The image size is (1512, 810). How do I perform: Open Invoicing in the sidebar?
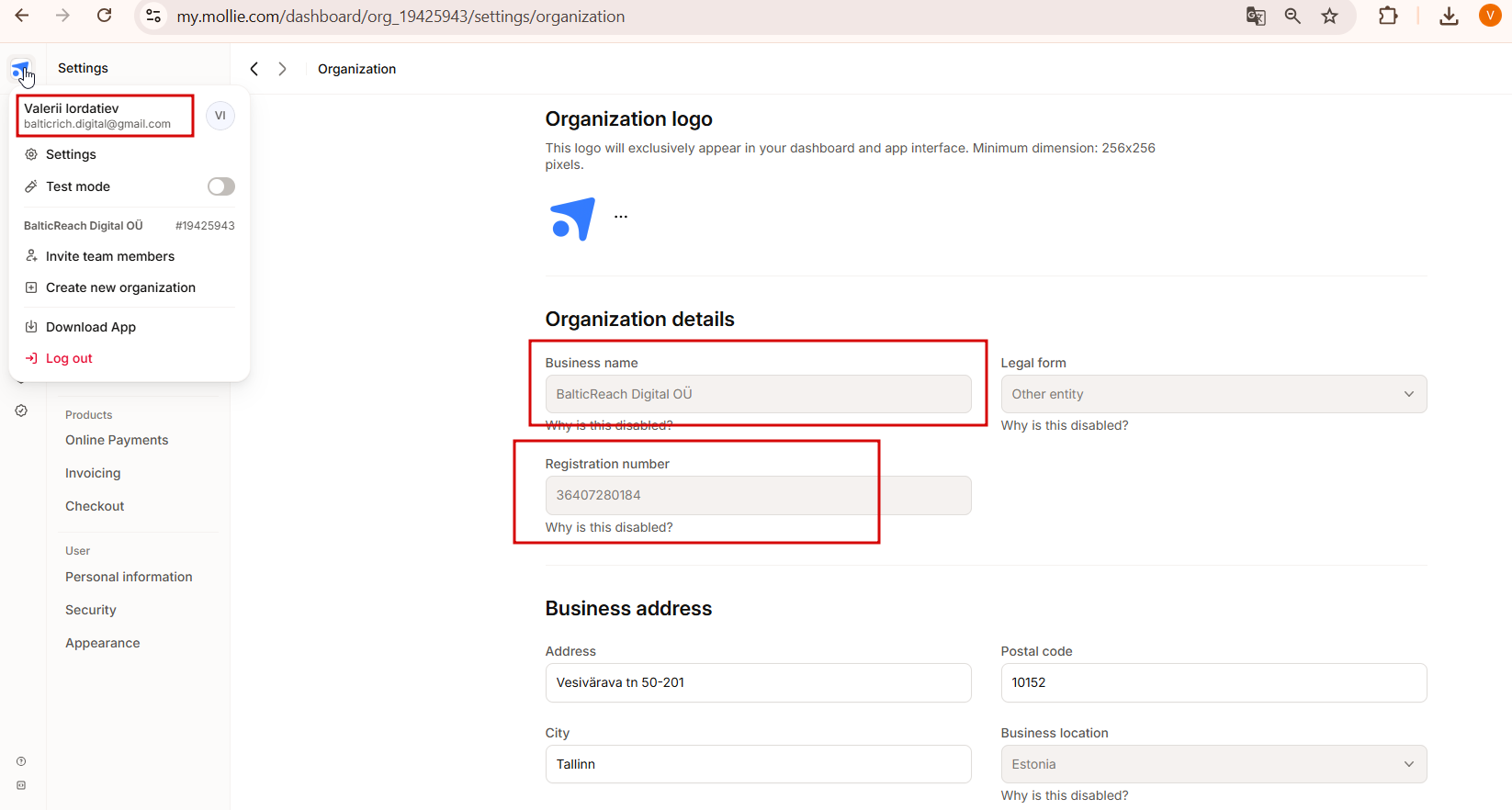(93, 473)
